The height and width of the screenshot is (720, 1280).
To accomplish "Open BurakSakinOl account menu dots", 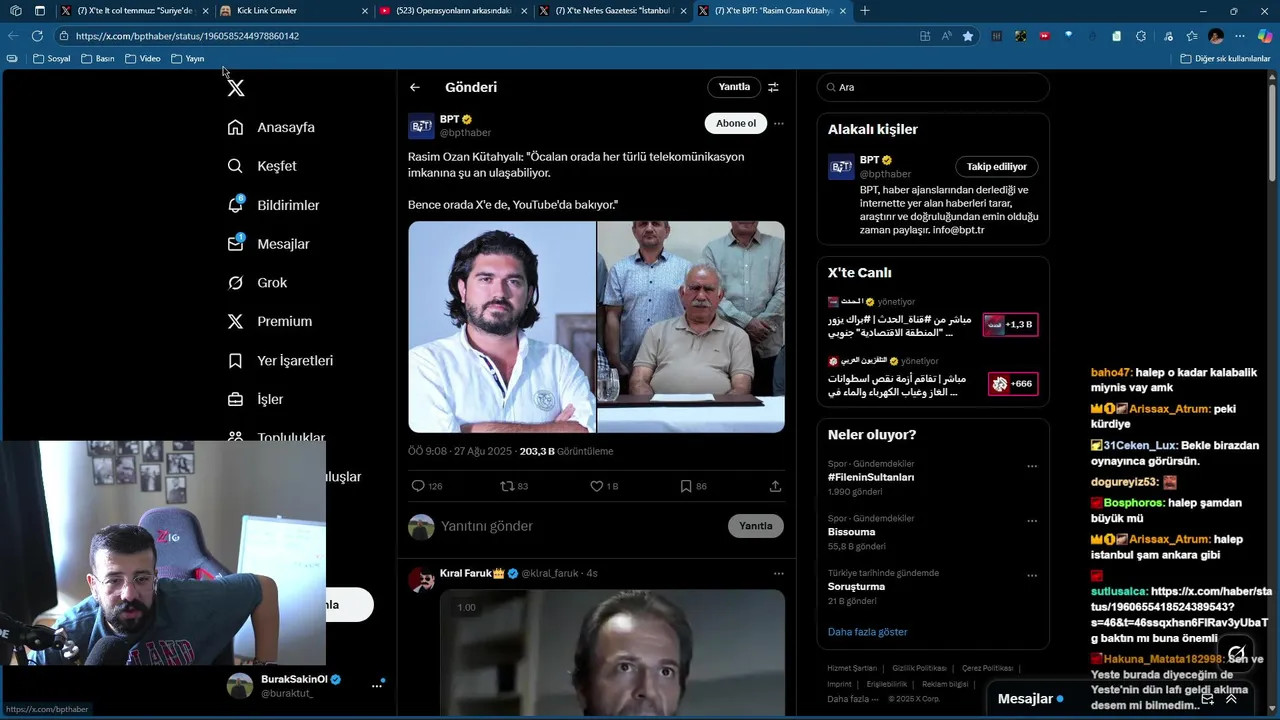I will click(x=377, y=686).
